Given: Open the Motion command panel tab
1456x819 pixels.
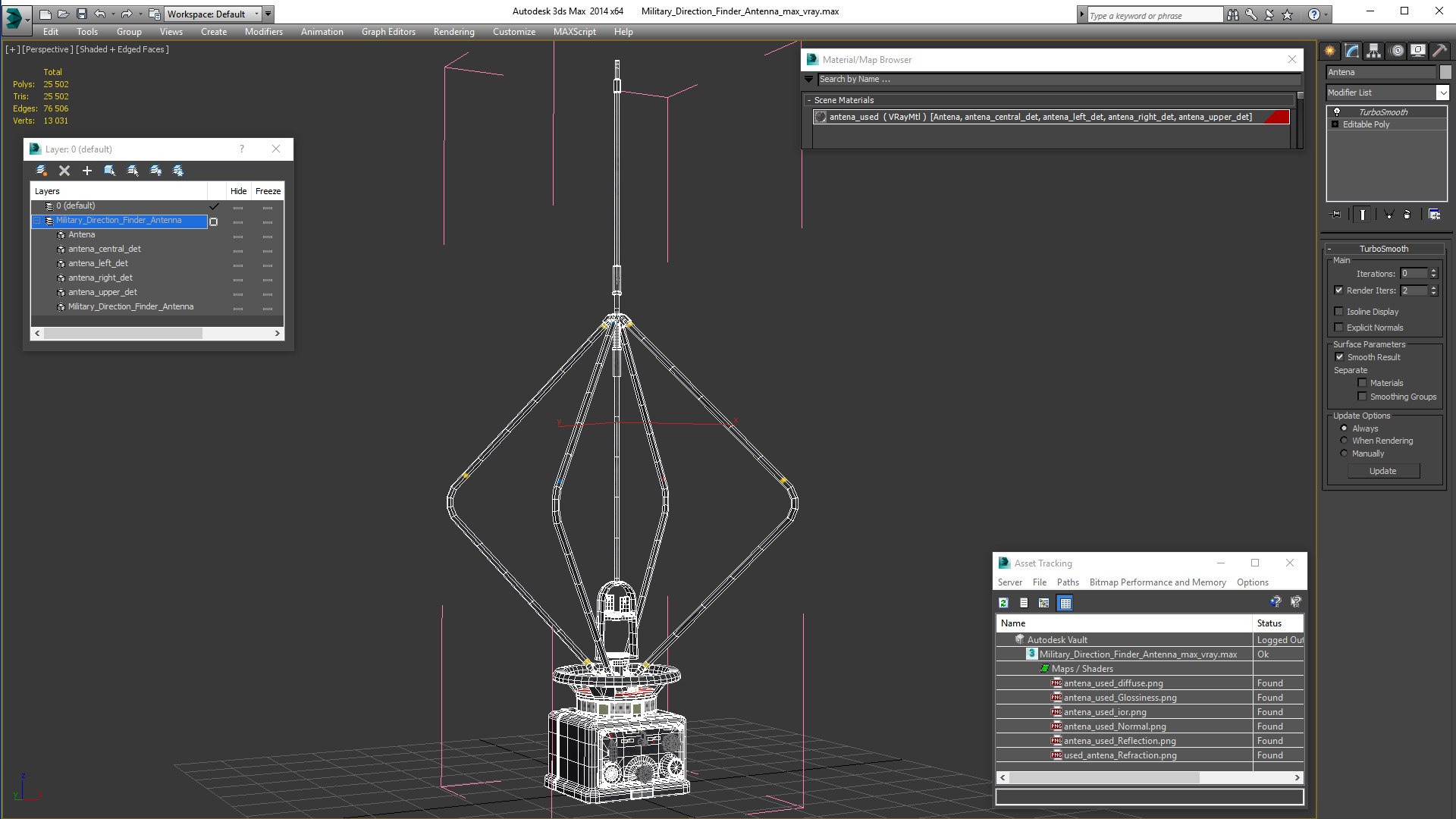Looking at the screenshot, I should [x=1396, y=51].
